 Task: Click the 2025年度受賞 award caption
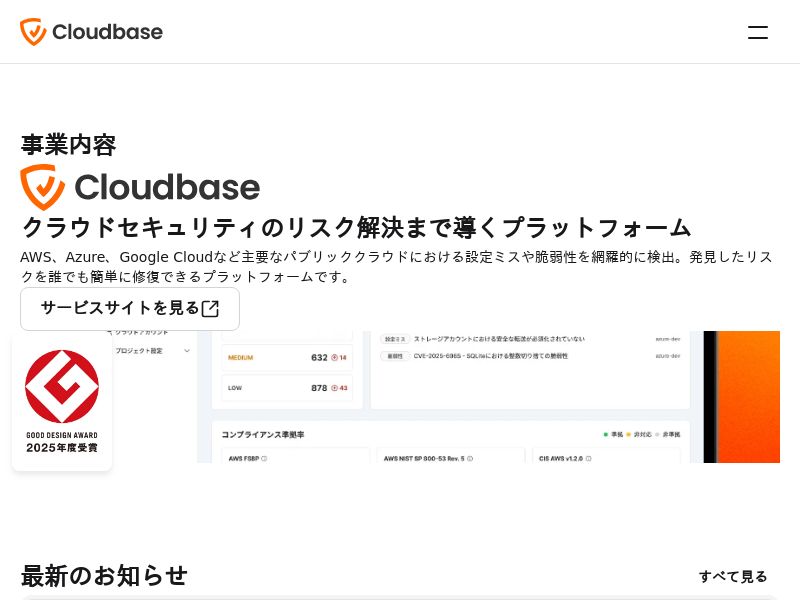(62, 447)
